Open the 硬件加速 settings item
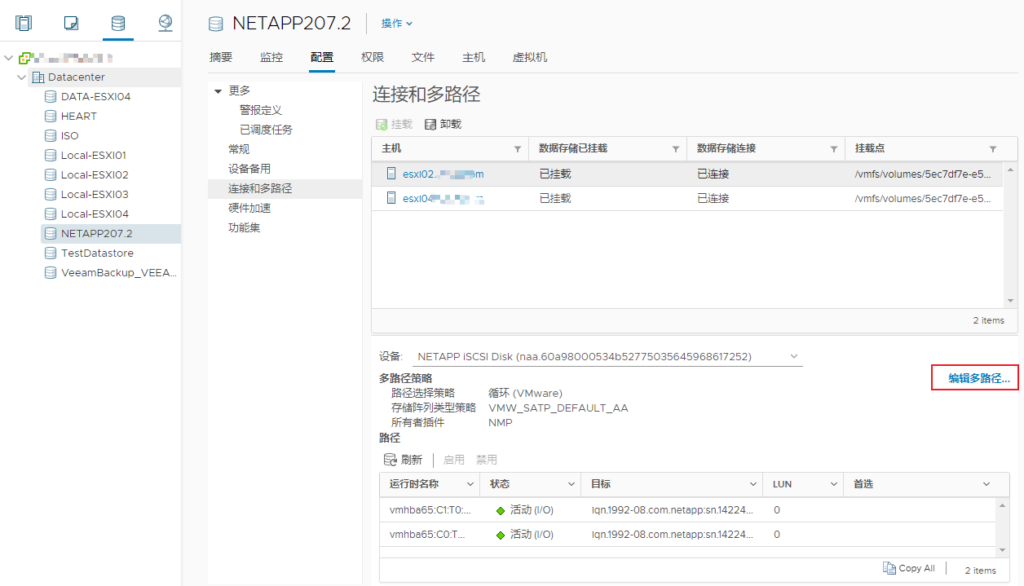The image size is (1024, 586). tap(249, 208)
